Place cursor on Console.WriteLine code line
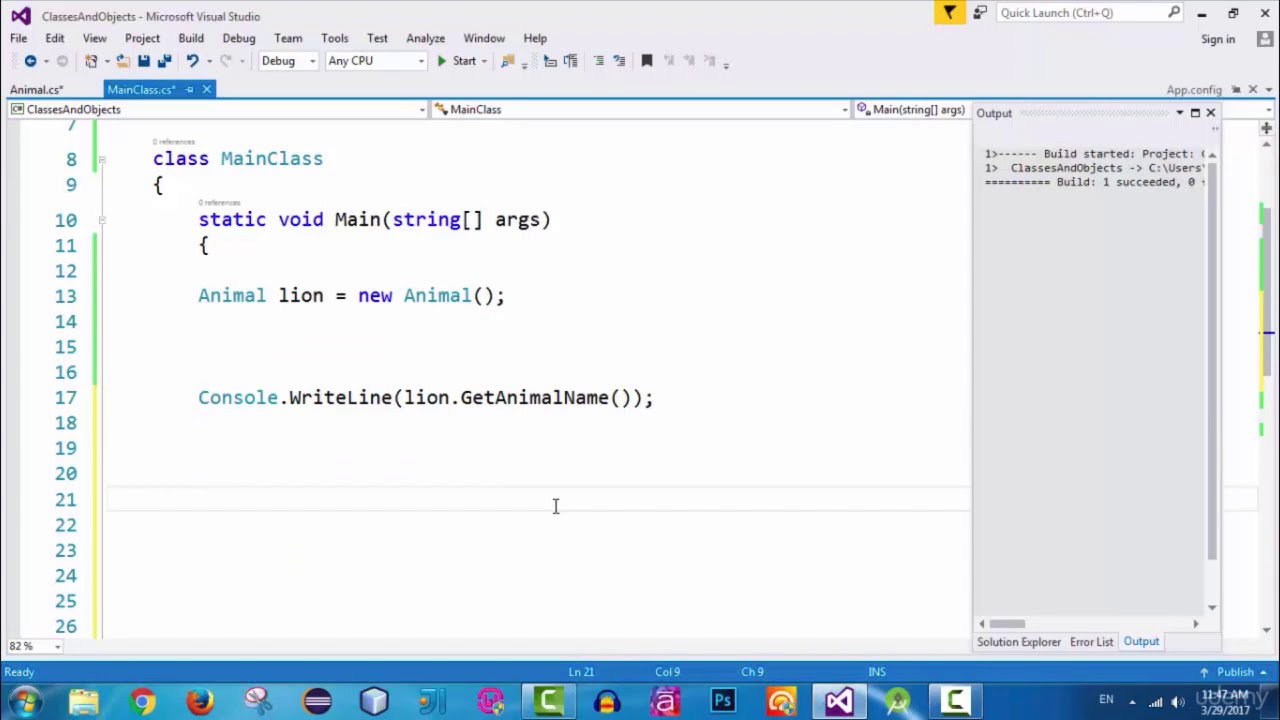 (425, 398)
